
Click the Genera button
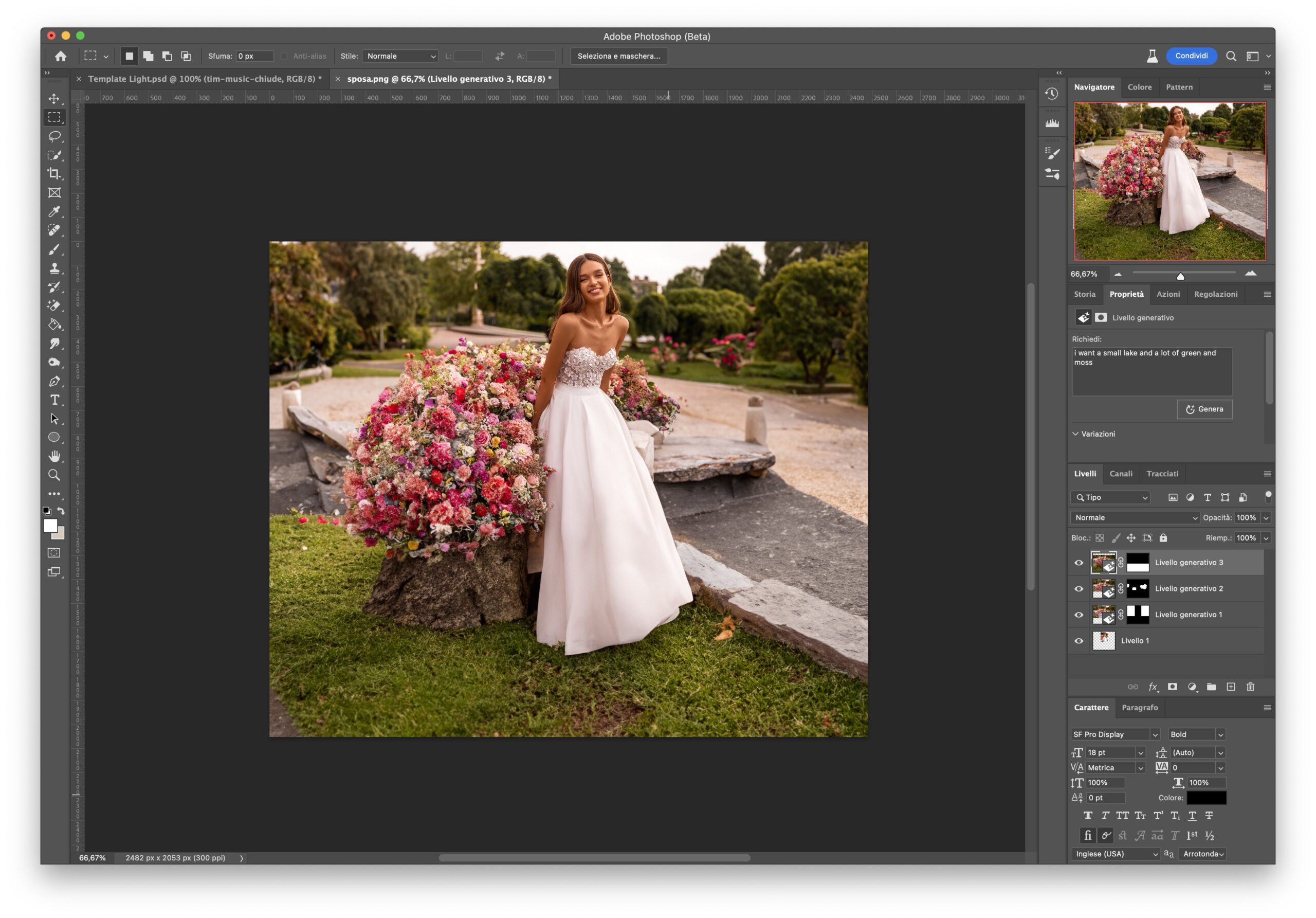coord(1204,409)
